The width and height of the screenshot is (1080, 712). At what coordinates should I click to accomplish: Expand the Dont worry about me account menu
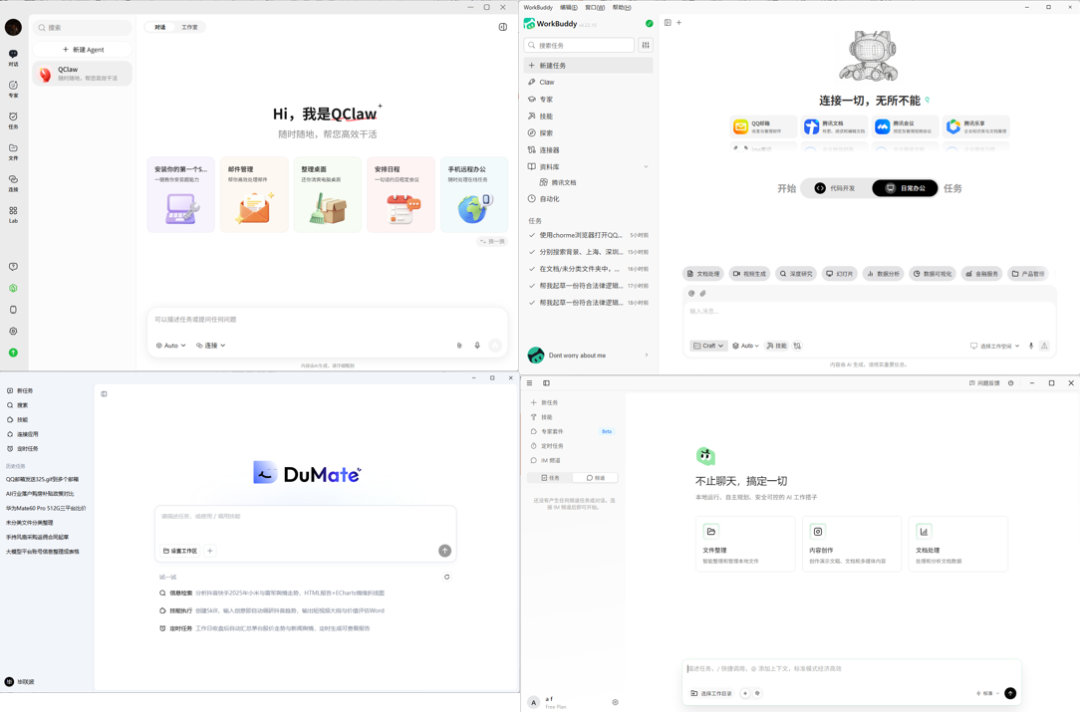pos(646,355)
